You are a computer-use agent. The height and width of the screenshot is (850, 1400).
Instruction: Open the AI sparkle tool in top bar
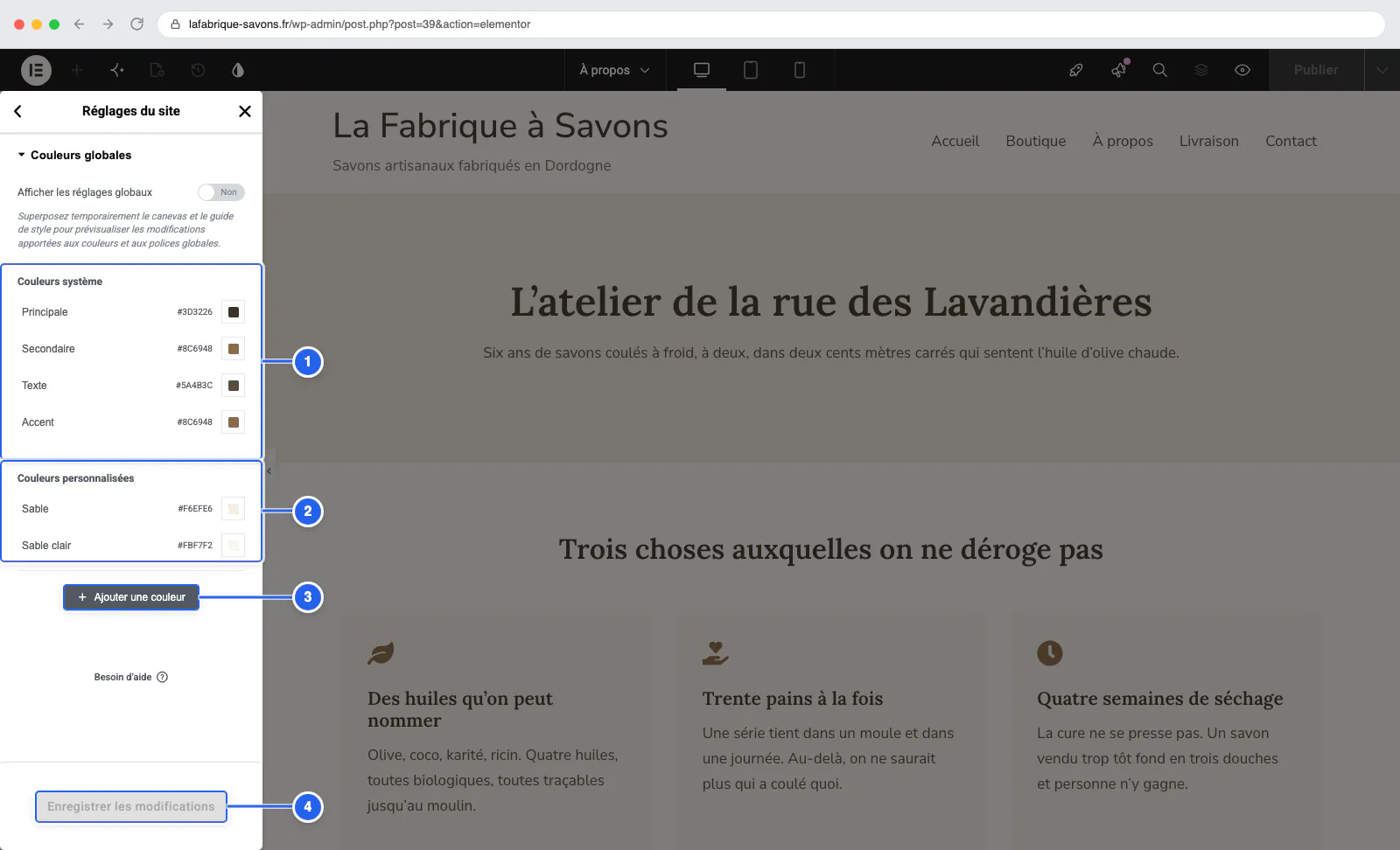point(117,70)
